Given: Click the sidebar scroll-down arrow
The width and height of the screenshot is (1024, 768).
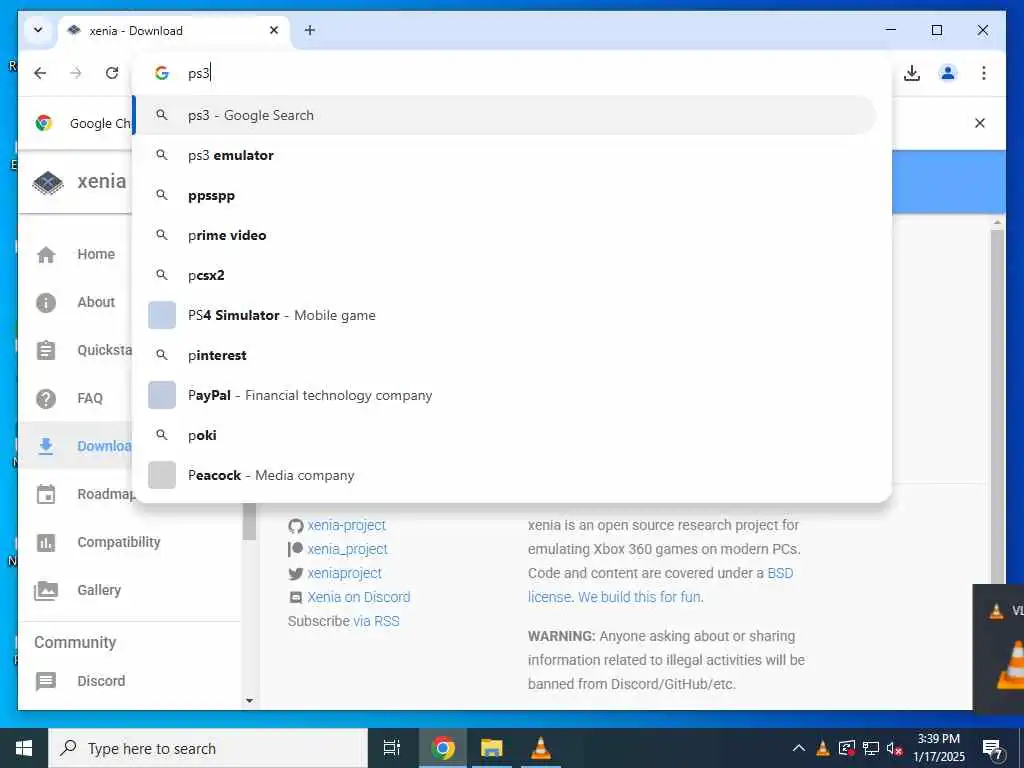Looking at the screenshot, I should click(x=249, y=701).
